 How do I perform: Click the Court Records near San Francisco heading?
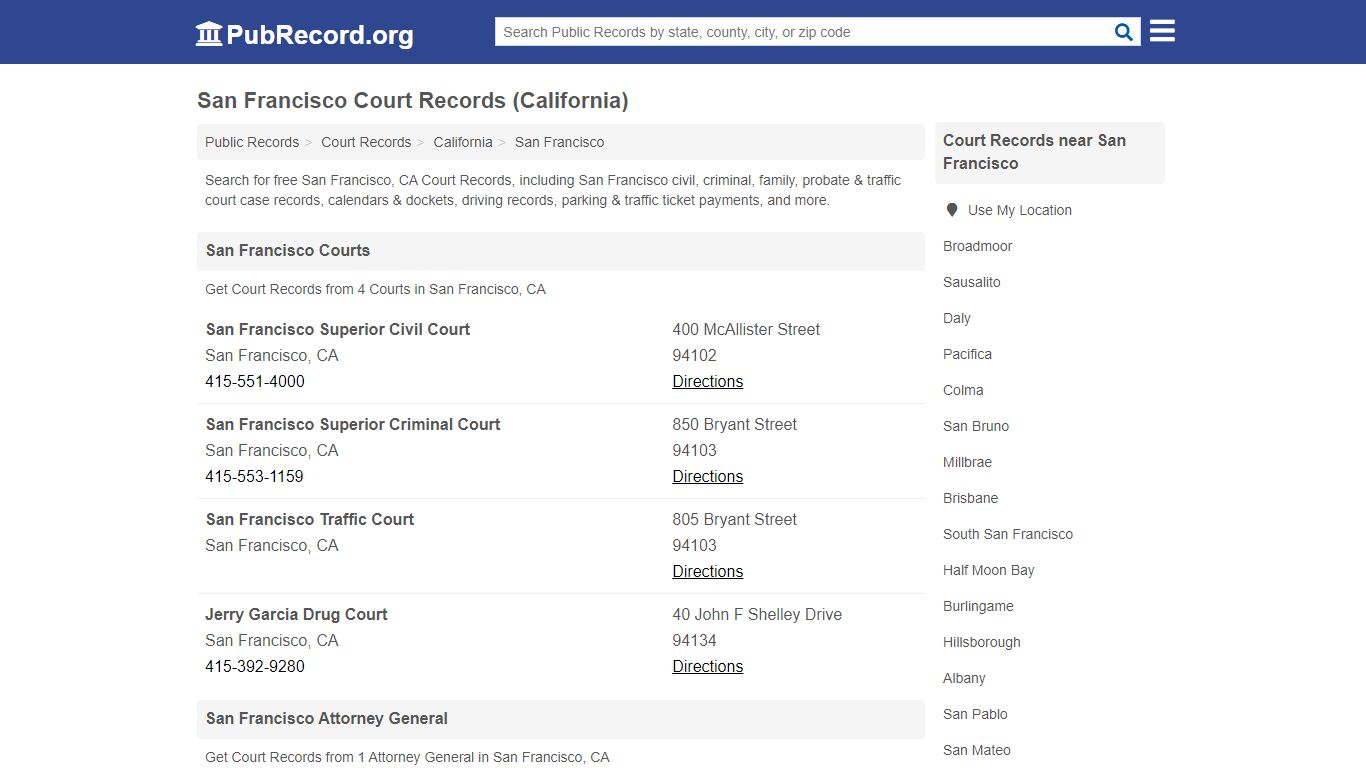pos(1034,152)
